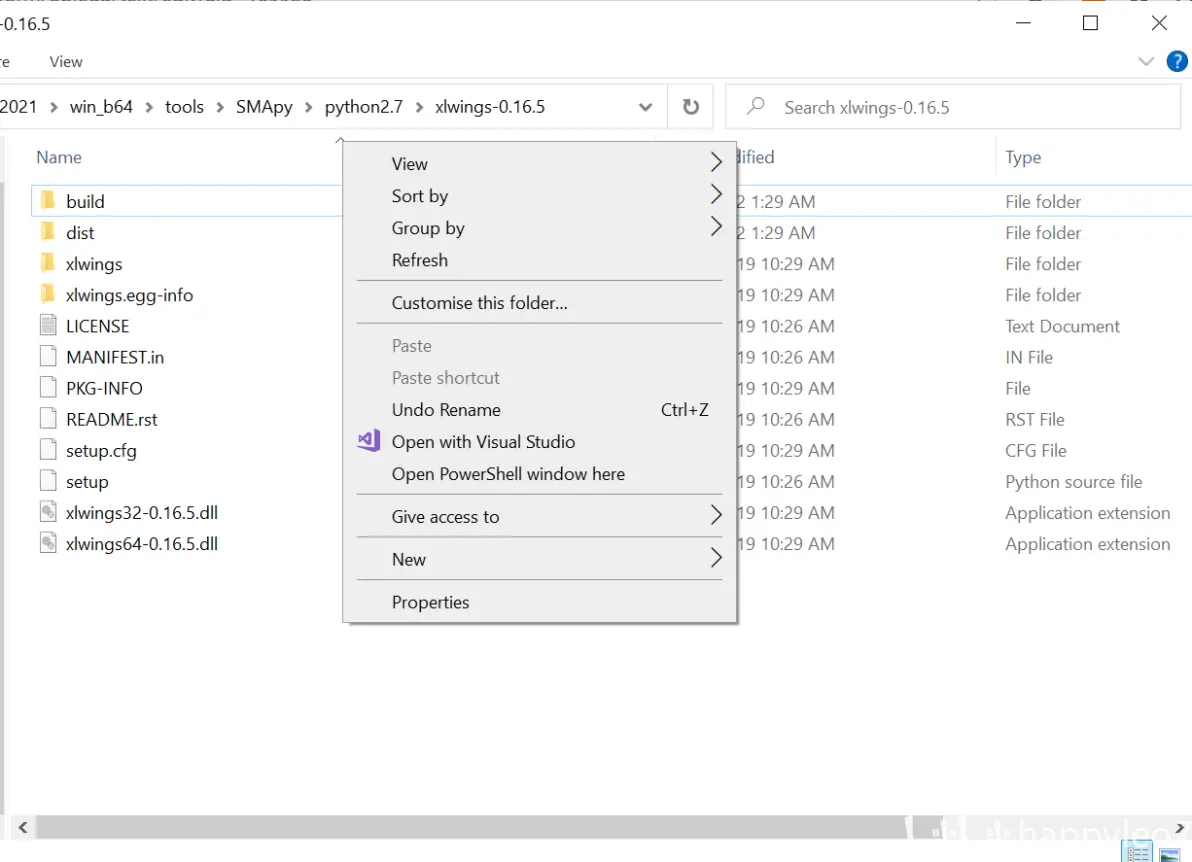Click the Text Document type cell
The width and height of the screenshot is (1192, 862).
pyautogui.click(x=1062, y=326)
